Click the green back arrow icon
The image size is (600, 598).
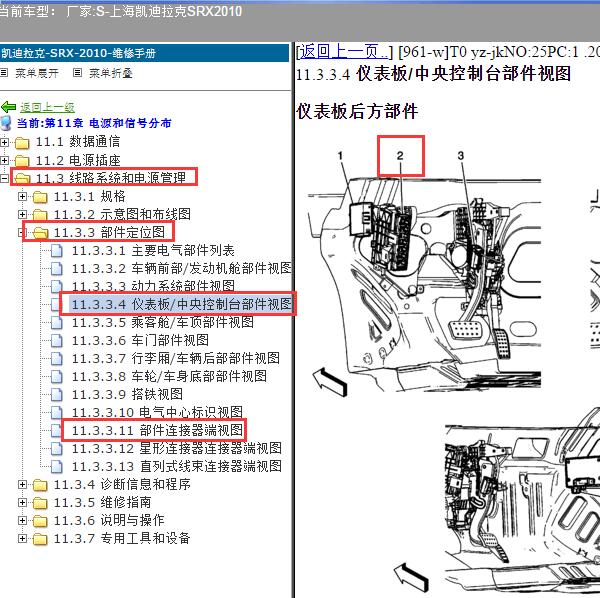pos(8,107)
